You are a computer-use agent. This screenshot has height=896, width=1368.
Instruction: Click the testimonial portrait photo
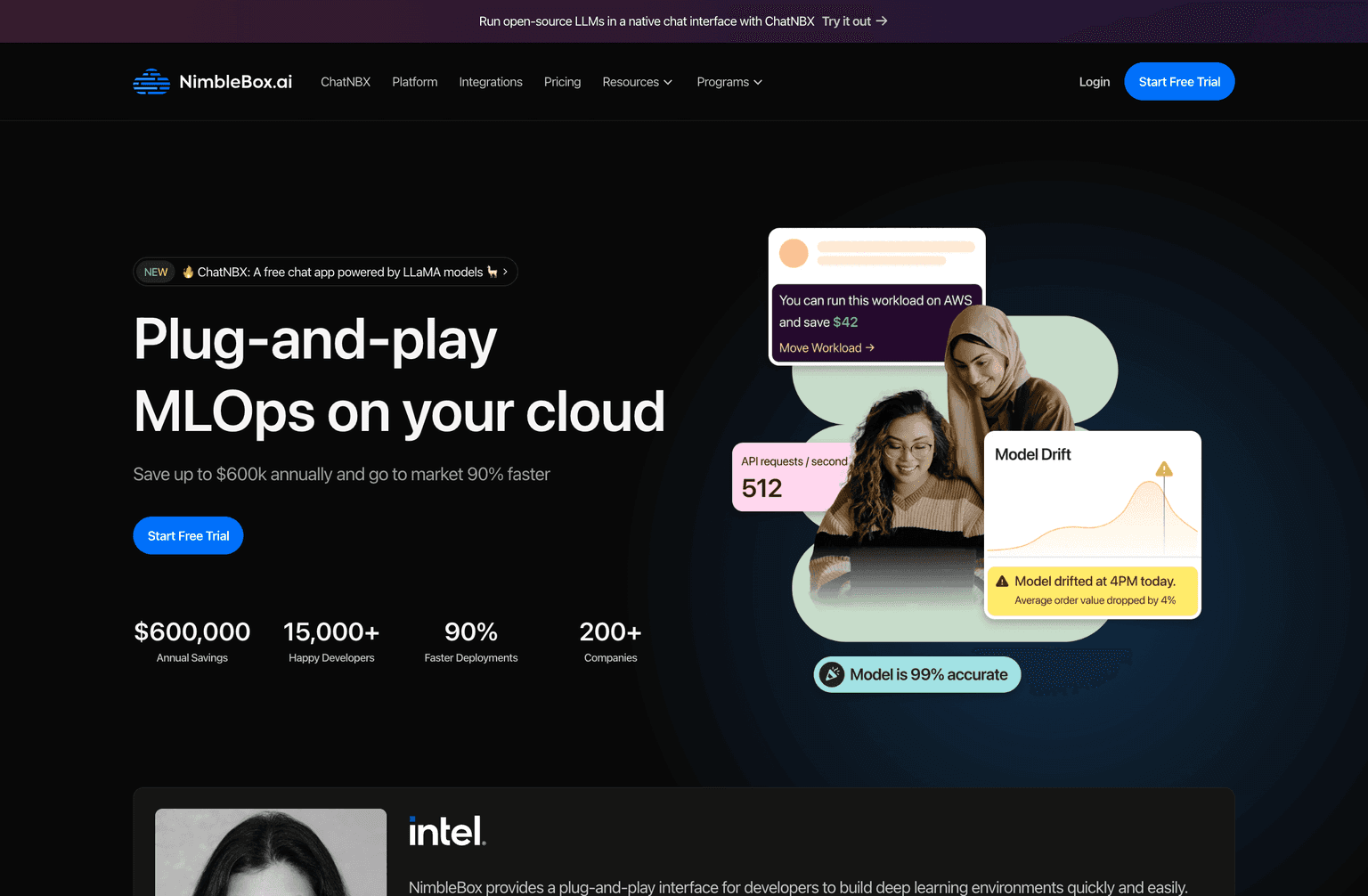[x=271, y=852]
